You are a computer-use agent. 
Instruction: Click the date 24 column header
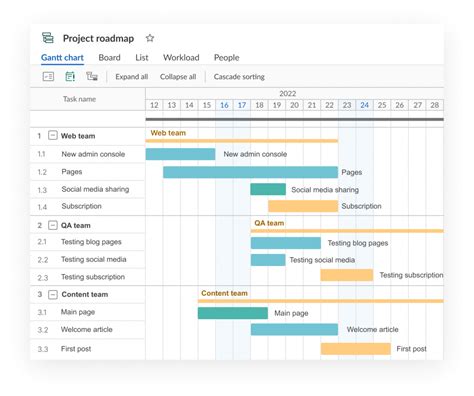point(364,105)
